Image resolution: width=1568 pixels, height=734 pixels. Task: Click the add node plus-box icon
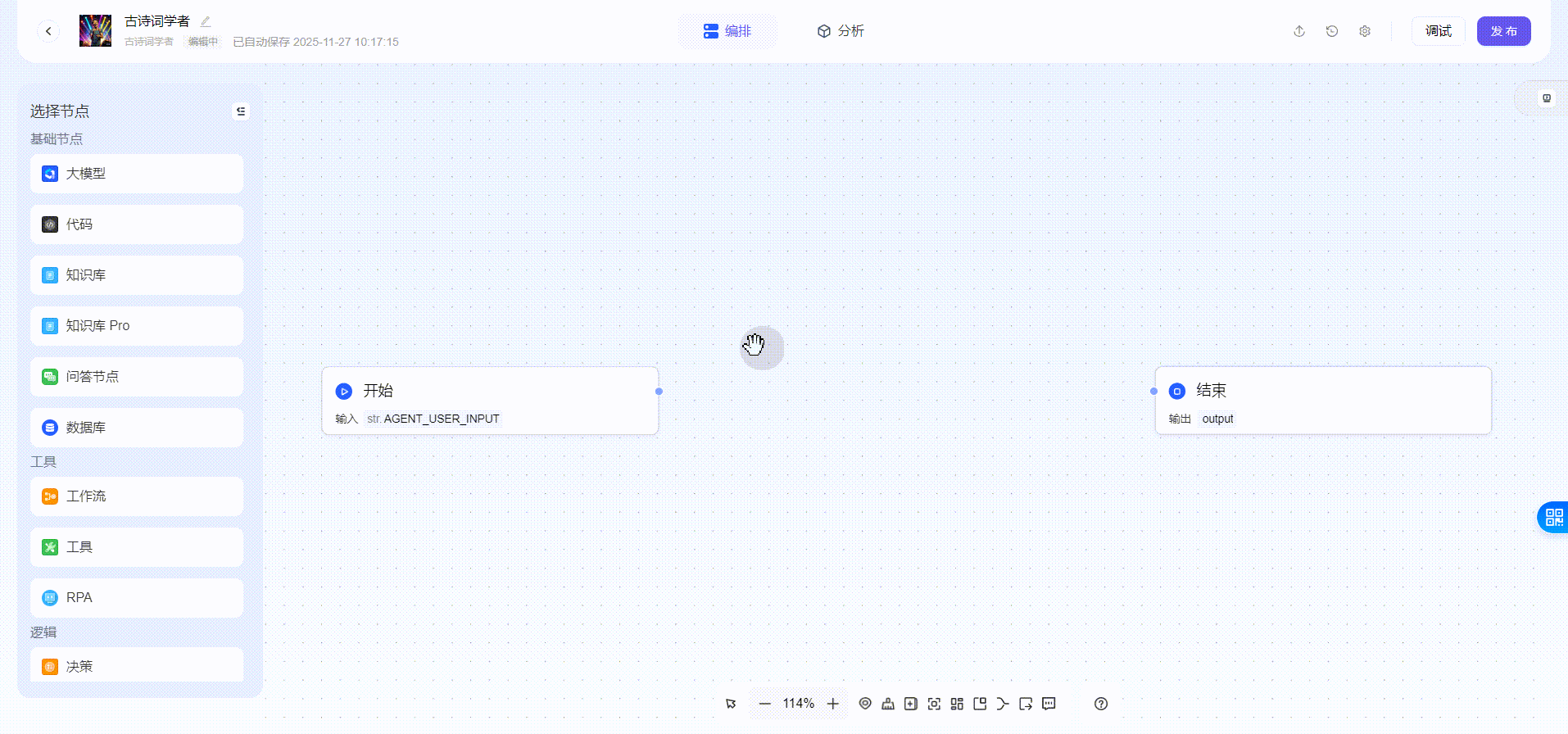[911, 704]
